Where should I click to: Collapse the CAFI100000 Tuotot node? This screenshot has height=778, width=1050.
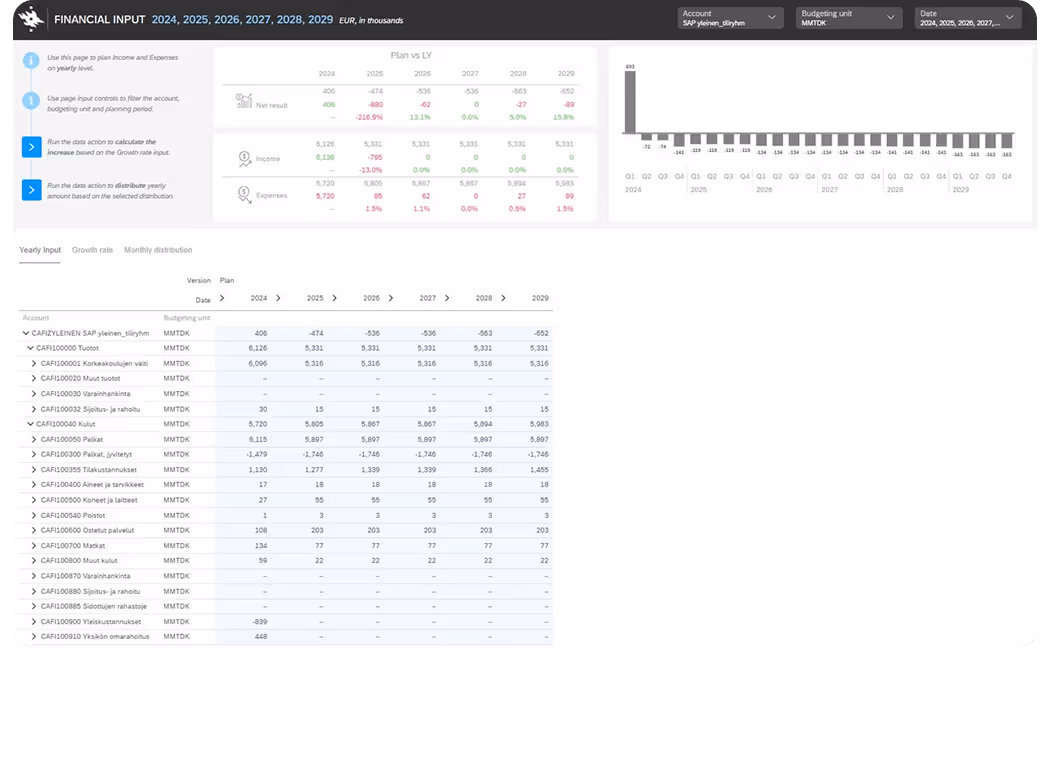30,348
